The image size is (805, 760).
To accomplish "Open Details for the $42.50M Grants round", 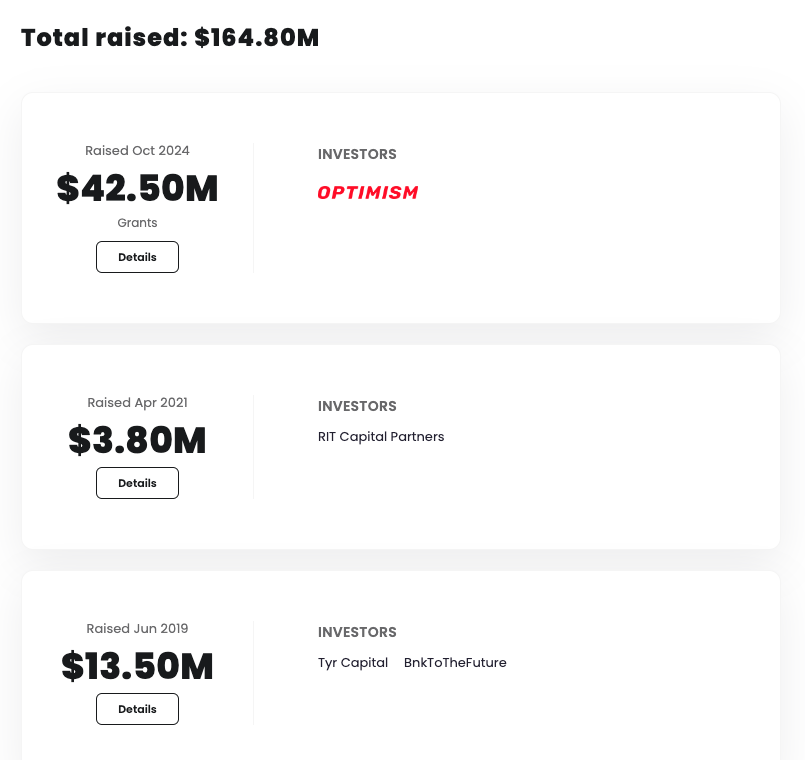I will click(137, 257).
